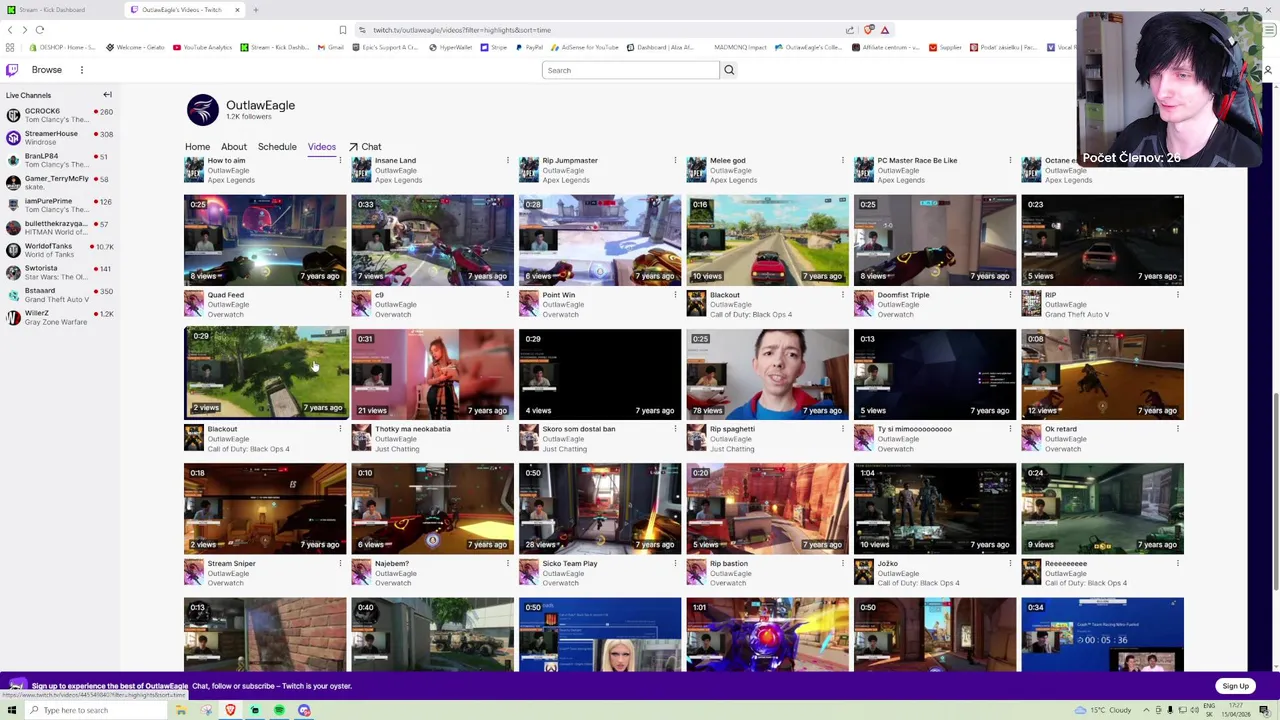Open the Schedule channel tab
1280x720 pixels.
[277, 147]
